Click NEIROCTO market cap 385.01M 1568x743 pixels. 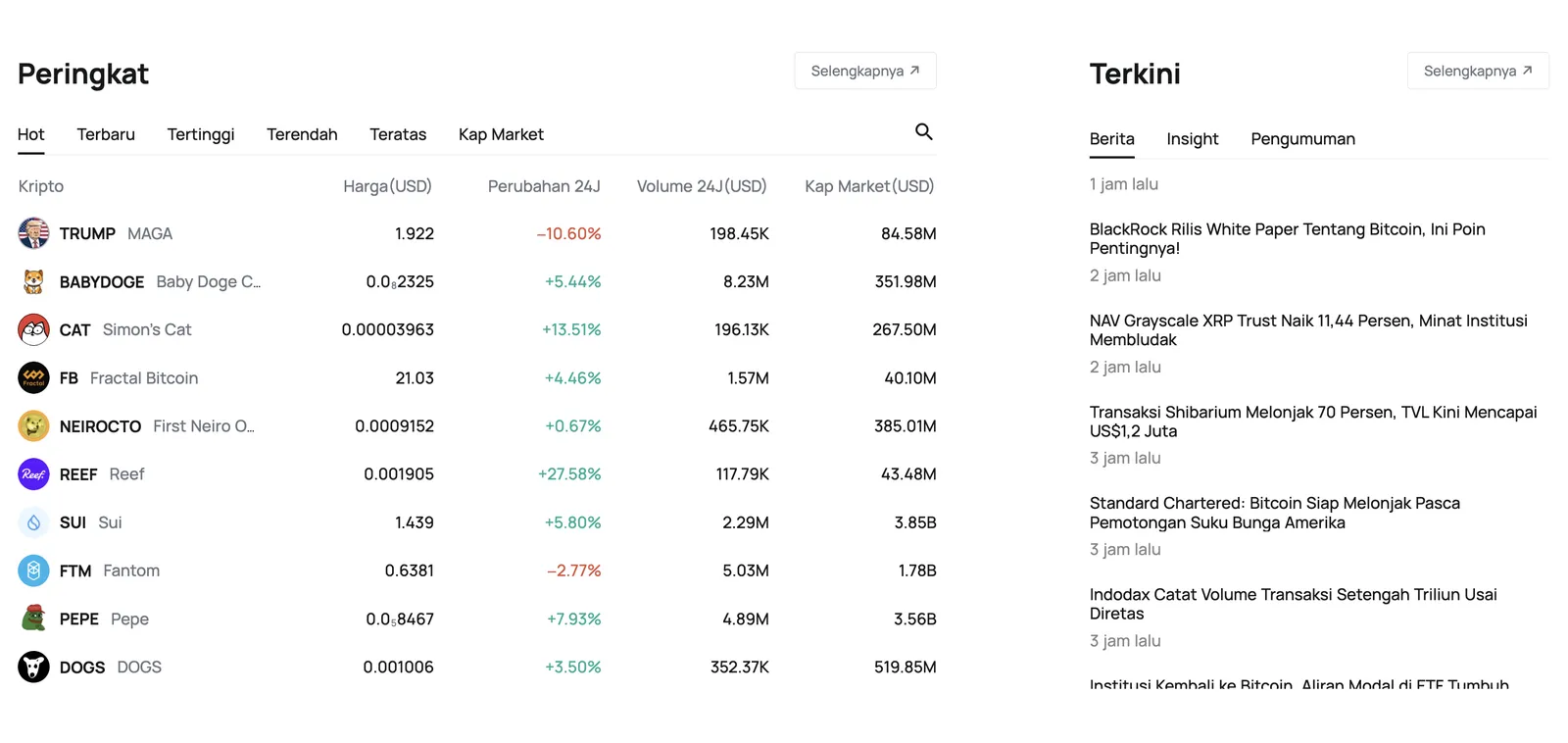pos(906,425)
